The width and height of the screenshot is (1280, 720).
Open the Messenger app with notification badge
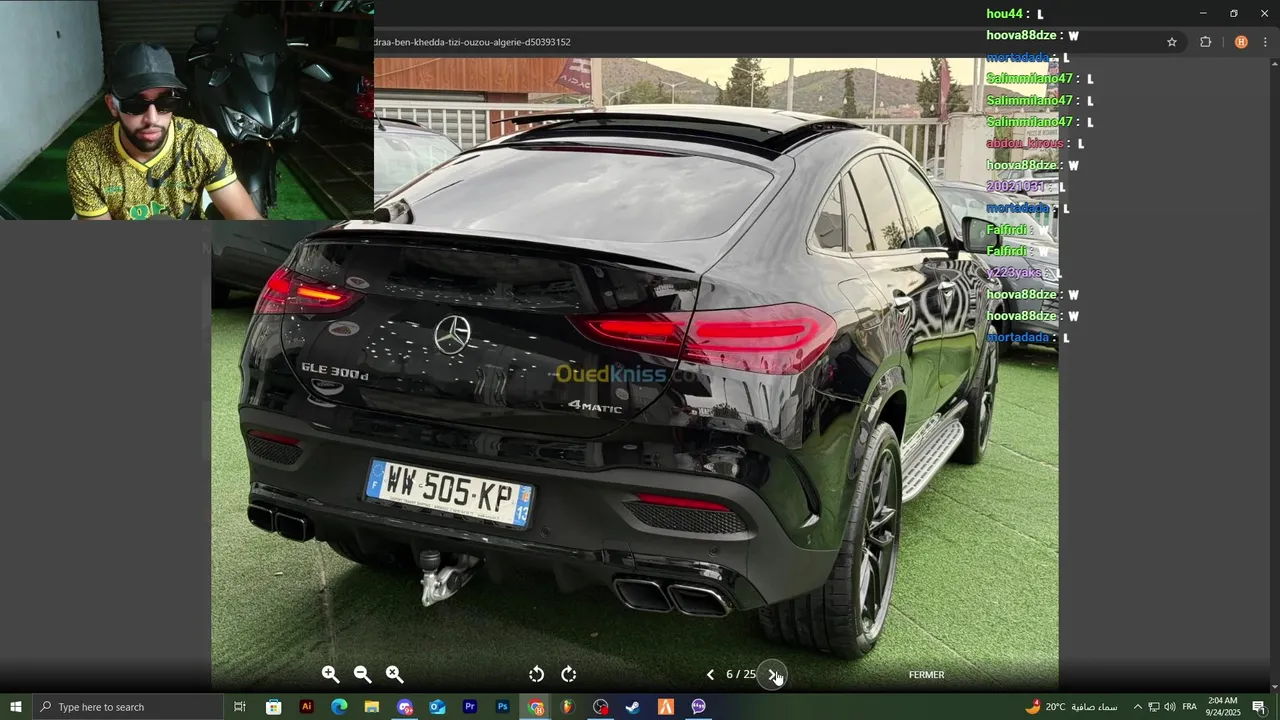click(x=405, y=707)
